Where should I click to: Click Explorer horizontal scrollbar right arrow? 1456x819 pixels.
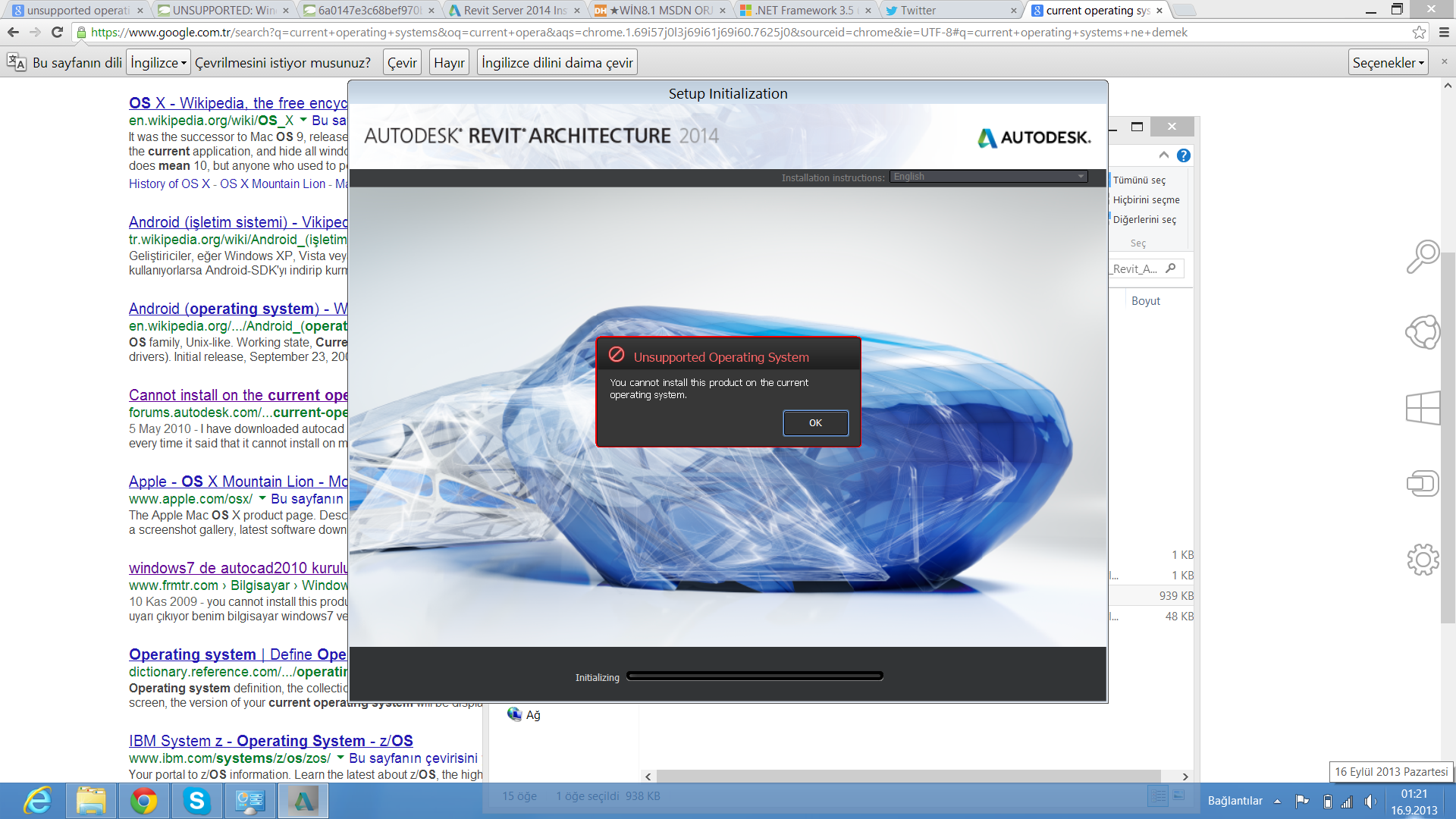[1185, 777]
